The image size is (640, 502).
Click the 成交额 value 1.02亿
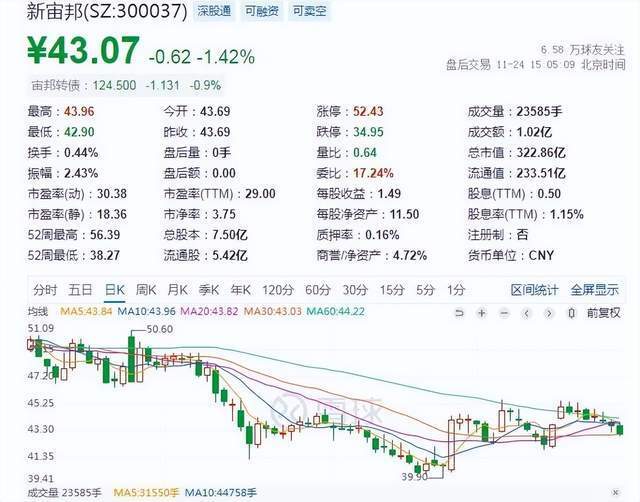(x=534, y=132)
